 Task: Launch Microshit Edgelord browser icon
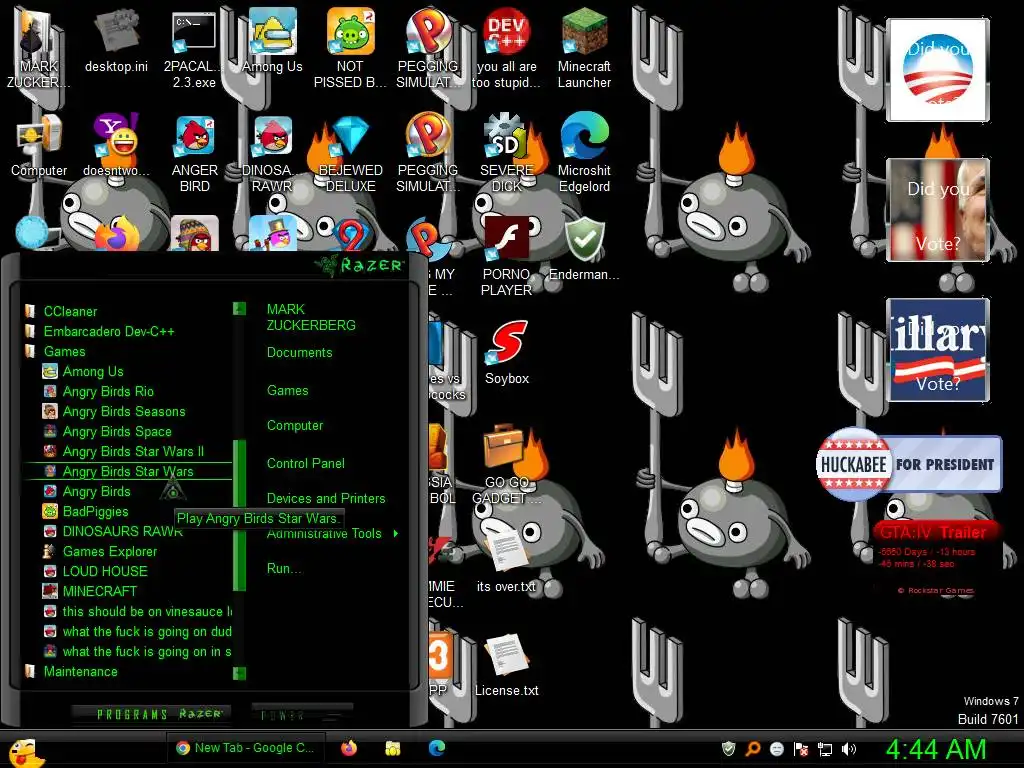pos(584,154)
